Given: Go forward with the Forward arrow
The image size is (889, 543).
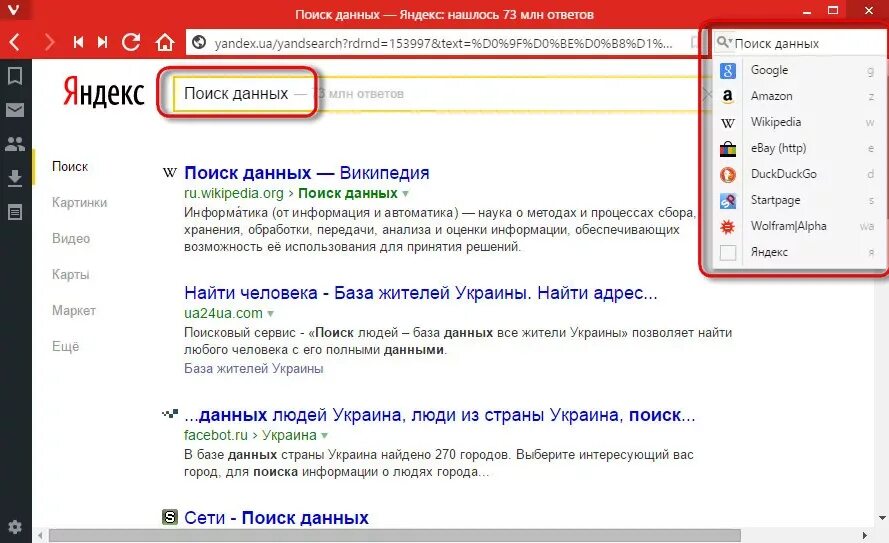Looking at the screenshot, I should pyautogui.click(x=50, y=43).
